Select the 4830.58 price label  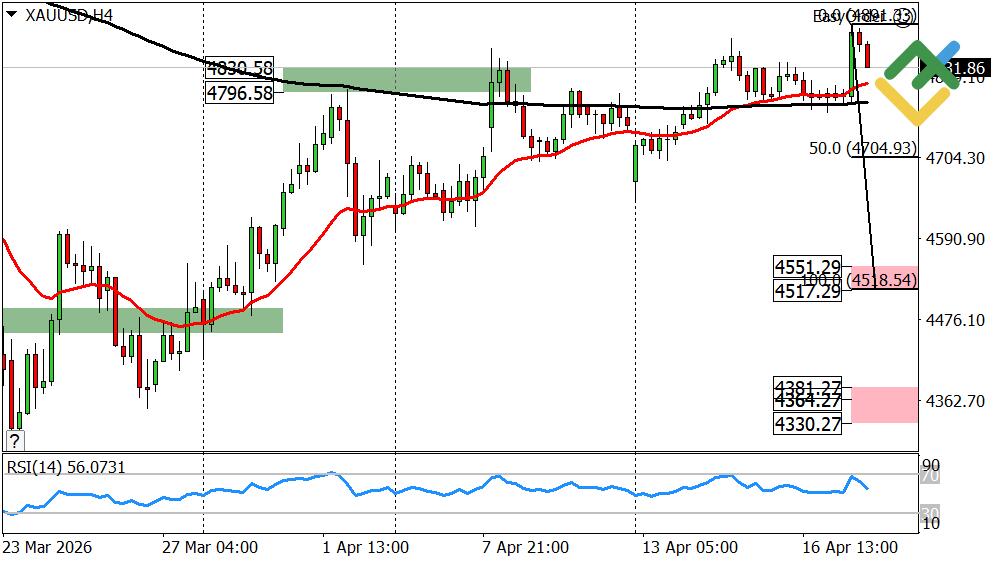(239, 68)
